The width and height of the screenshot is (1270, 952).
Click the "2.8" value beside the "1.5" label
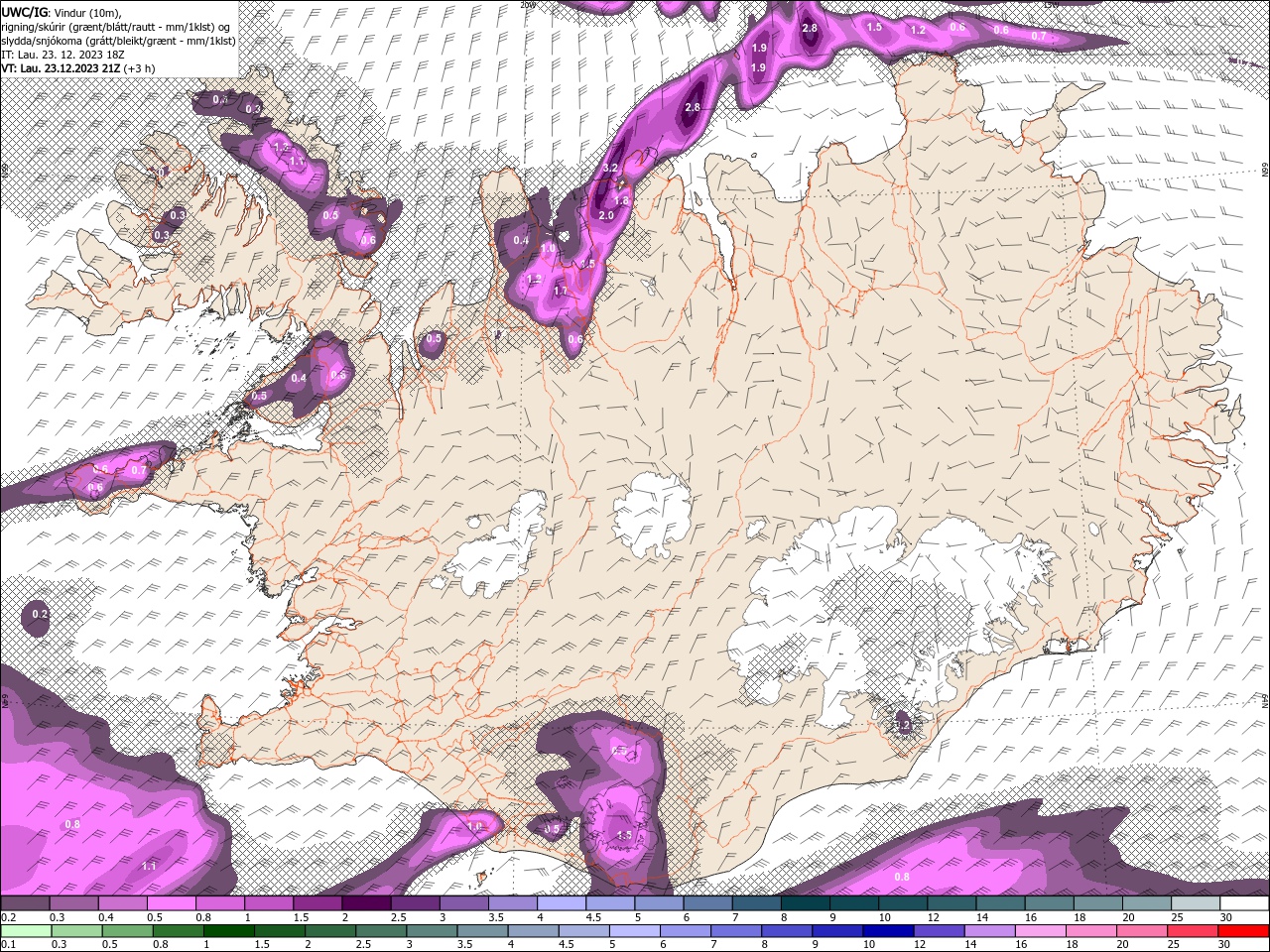[x=810, y=28]
